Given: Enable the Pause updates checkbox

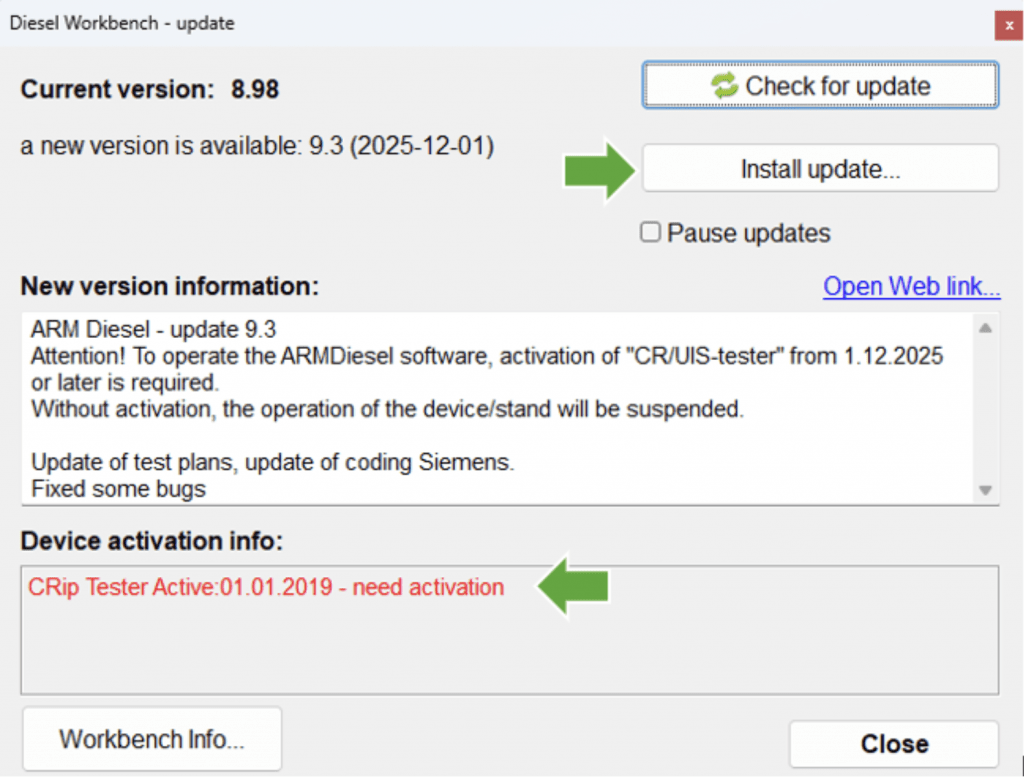Looking at the screenshot, I should click(x=651, y=232).
